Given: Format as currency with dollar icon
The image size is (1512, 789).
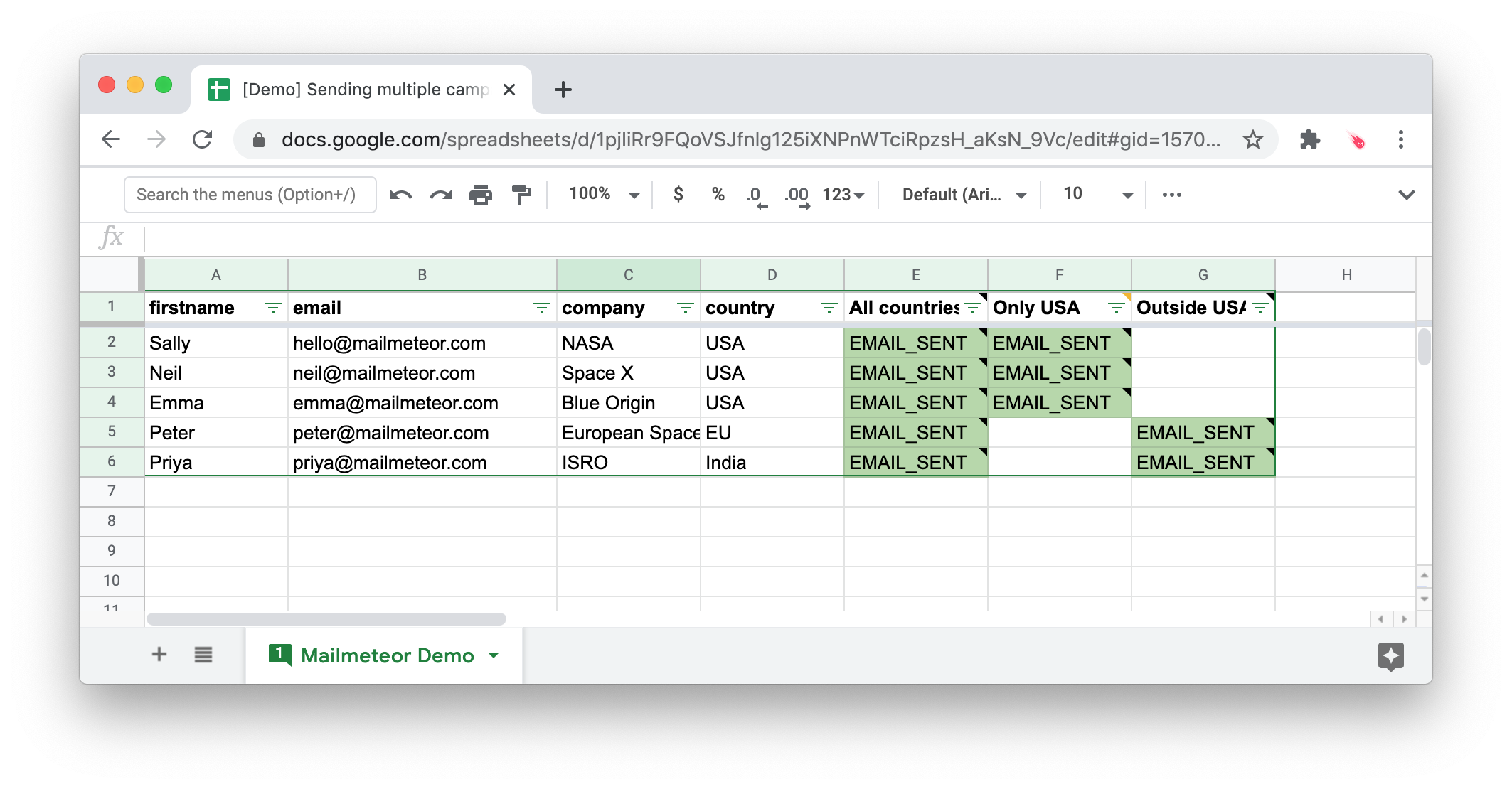Looking at the screenshot, I should click(678, 194).
